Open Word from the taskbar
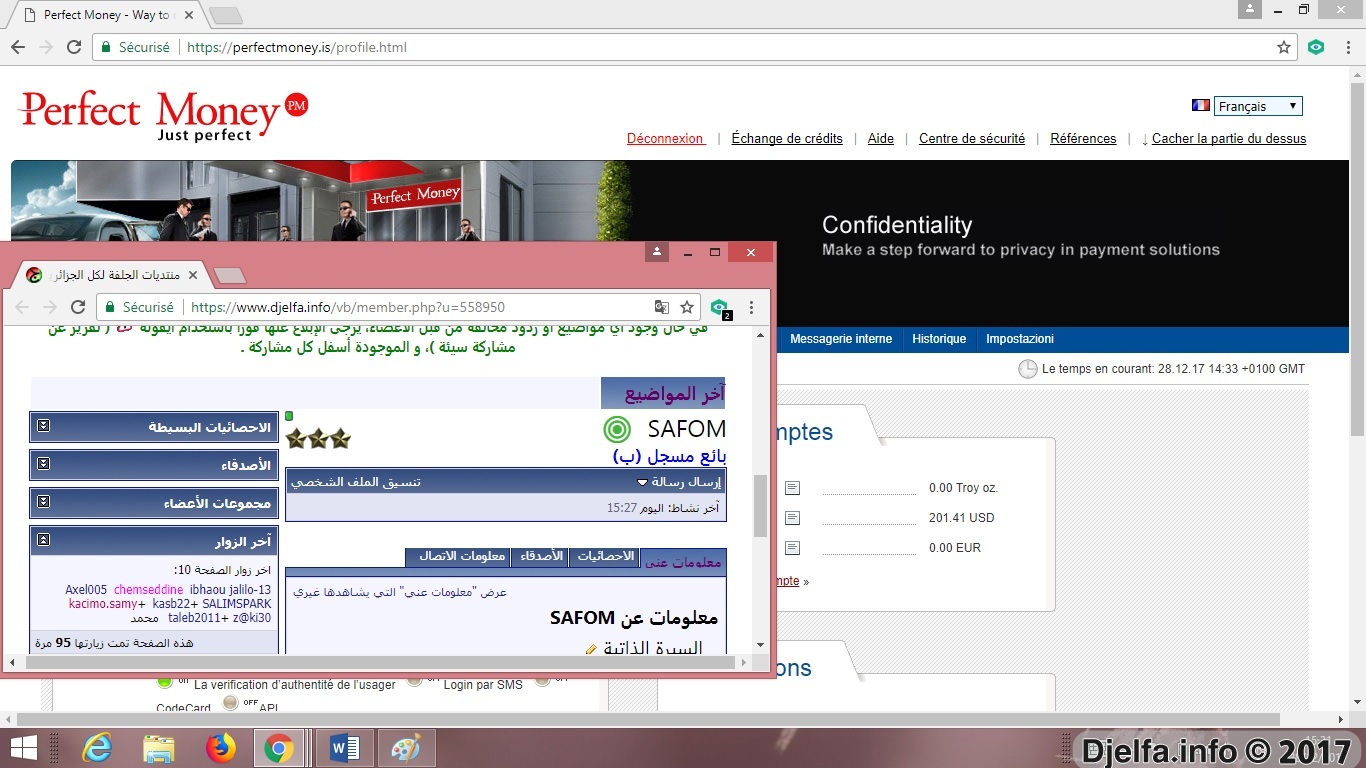The width and height of the screenshot is (1366, 768). (344, 748)
